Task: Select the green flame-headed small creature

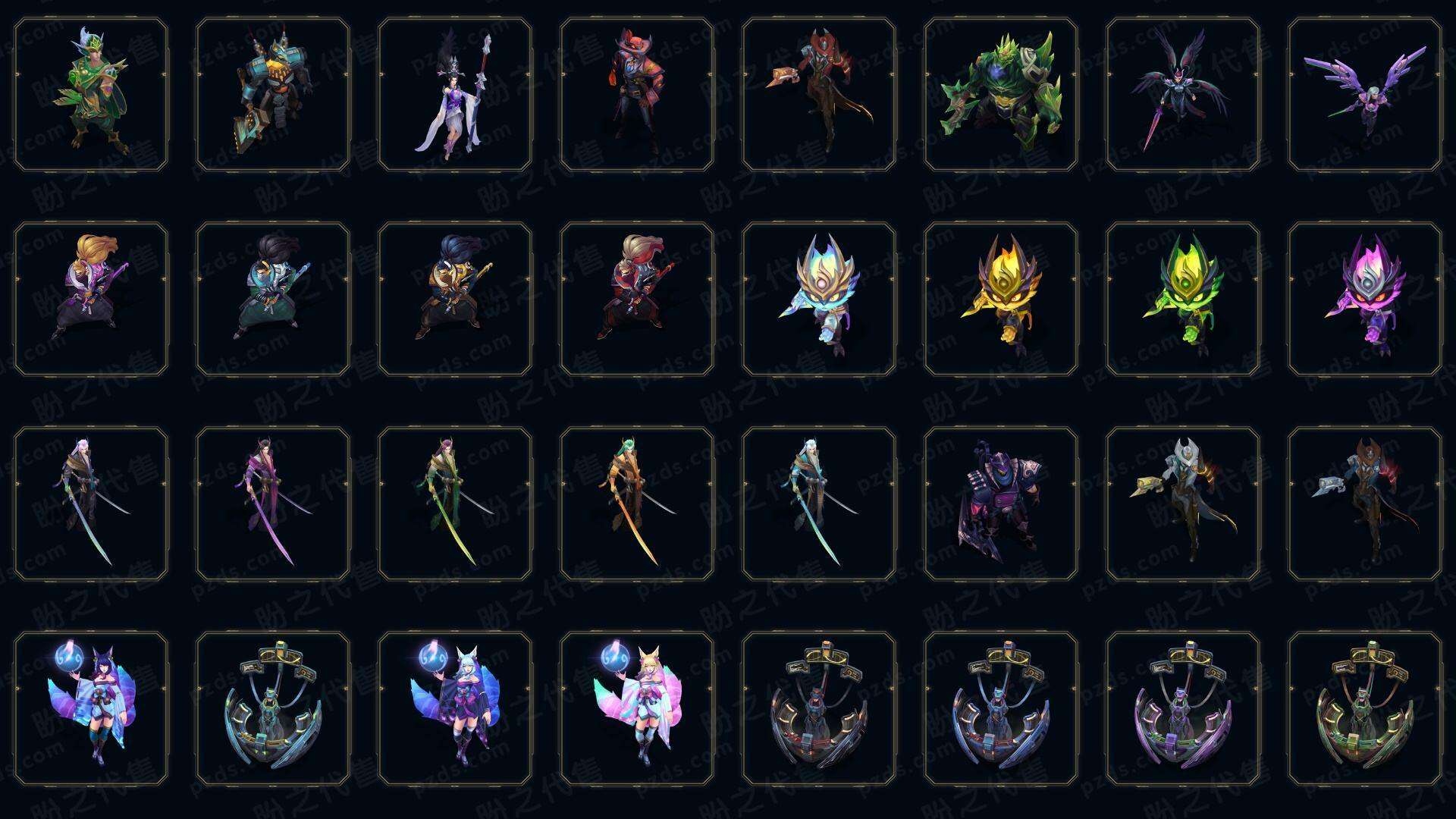Action: tap(1183, 299)
